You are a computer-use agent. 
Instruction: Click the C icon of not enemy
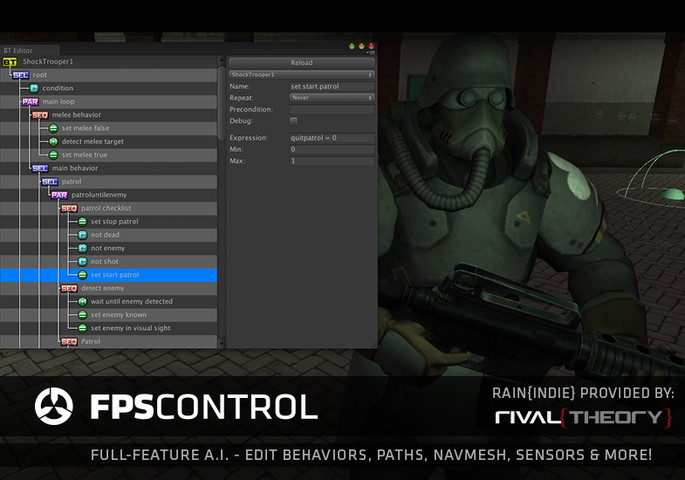[83, 249]
